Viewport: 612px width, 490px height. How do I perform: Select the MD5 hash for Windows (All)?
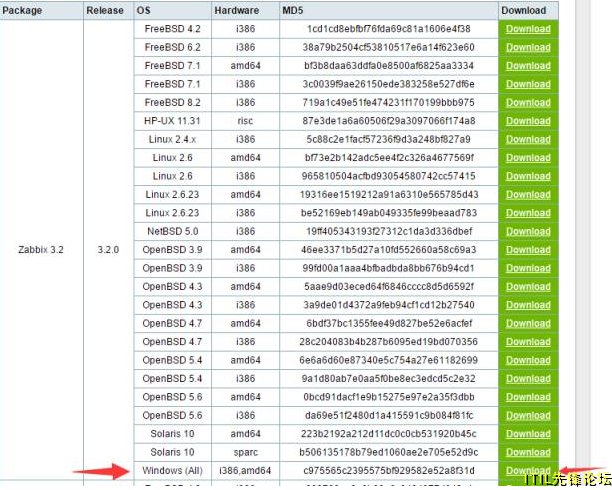click(389, 470)
